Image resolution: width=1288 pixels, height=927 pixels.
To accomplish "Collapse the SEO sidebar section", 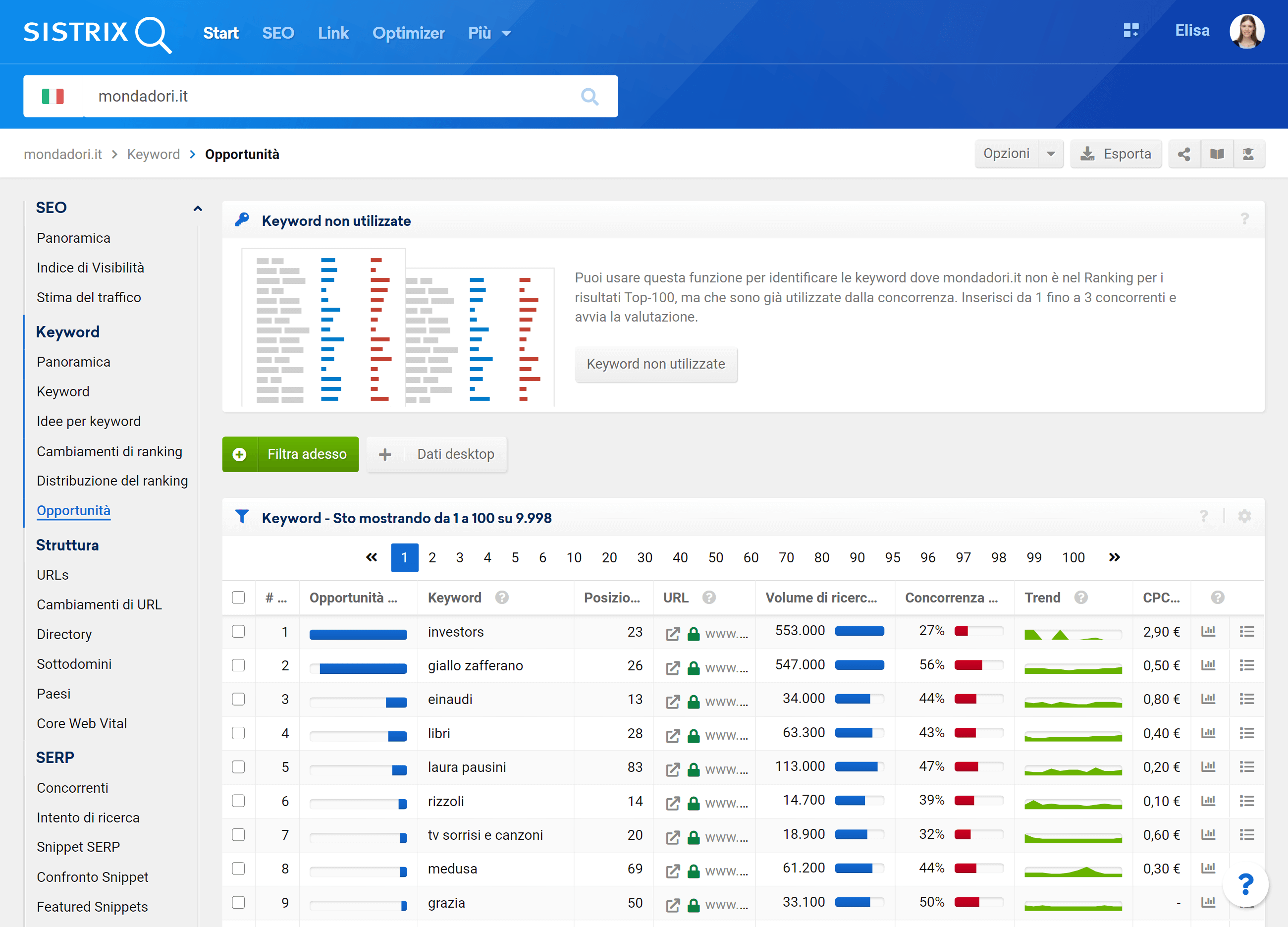I will [198, 209].
